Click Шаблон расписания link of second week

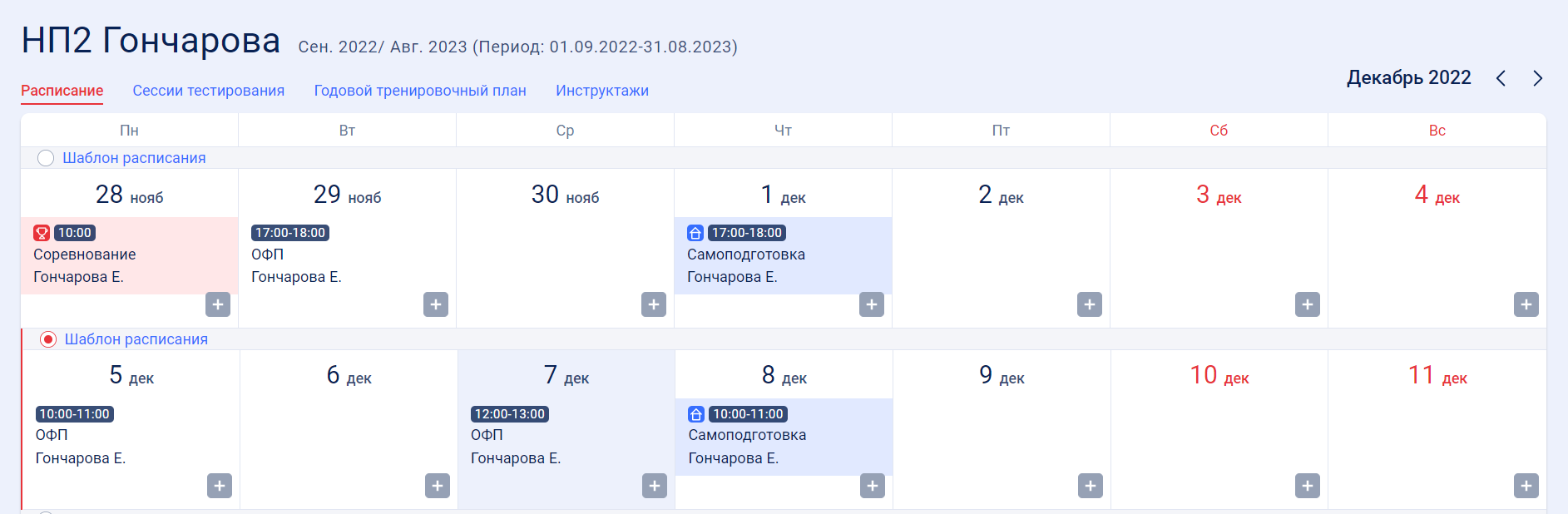[x=136, y=339]
